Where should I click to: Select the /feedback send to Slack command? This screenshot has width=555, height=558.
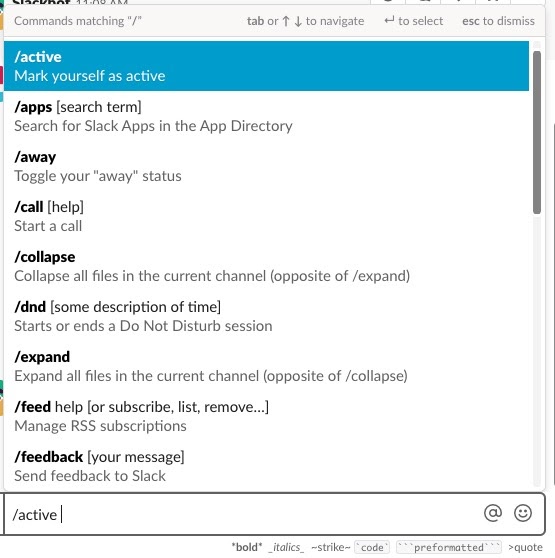pos(266,466)
